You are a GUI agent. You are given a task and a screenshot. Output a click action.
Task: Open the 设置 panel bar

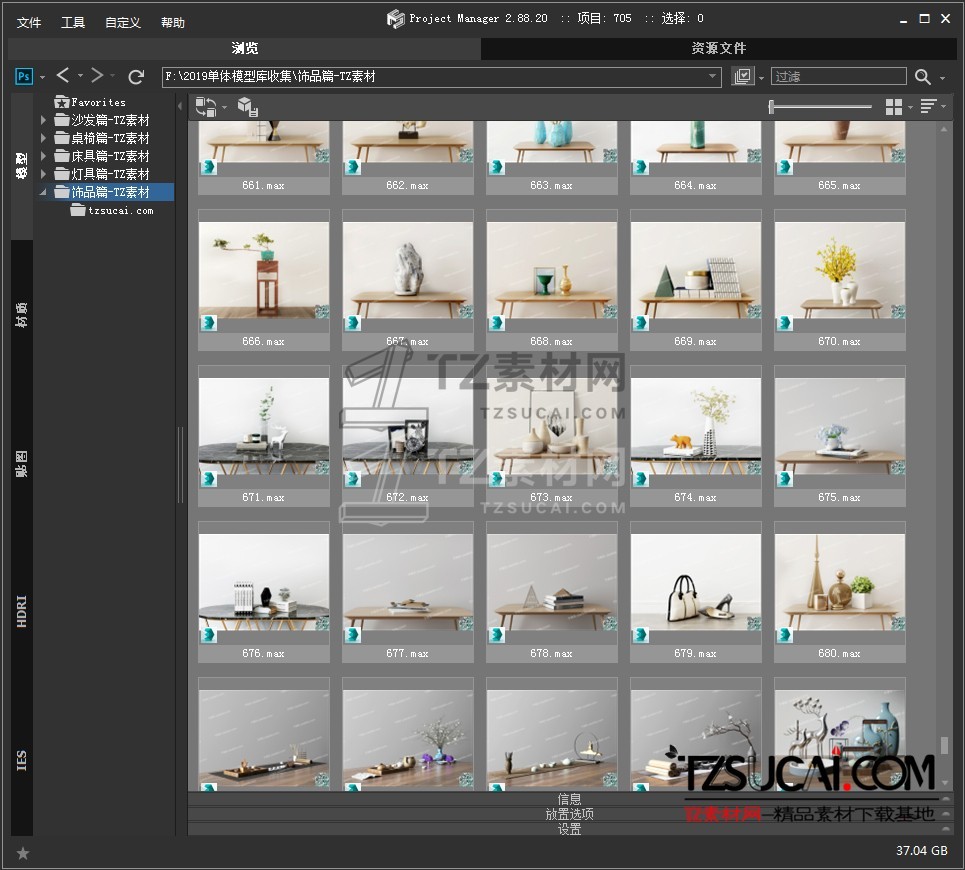pyautogui.click(x=569, y=829)
